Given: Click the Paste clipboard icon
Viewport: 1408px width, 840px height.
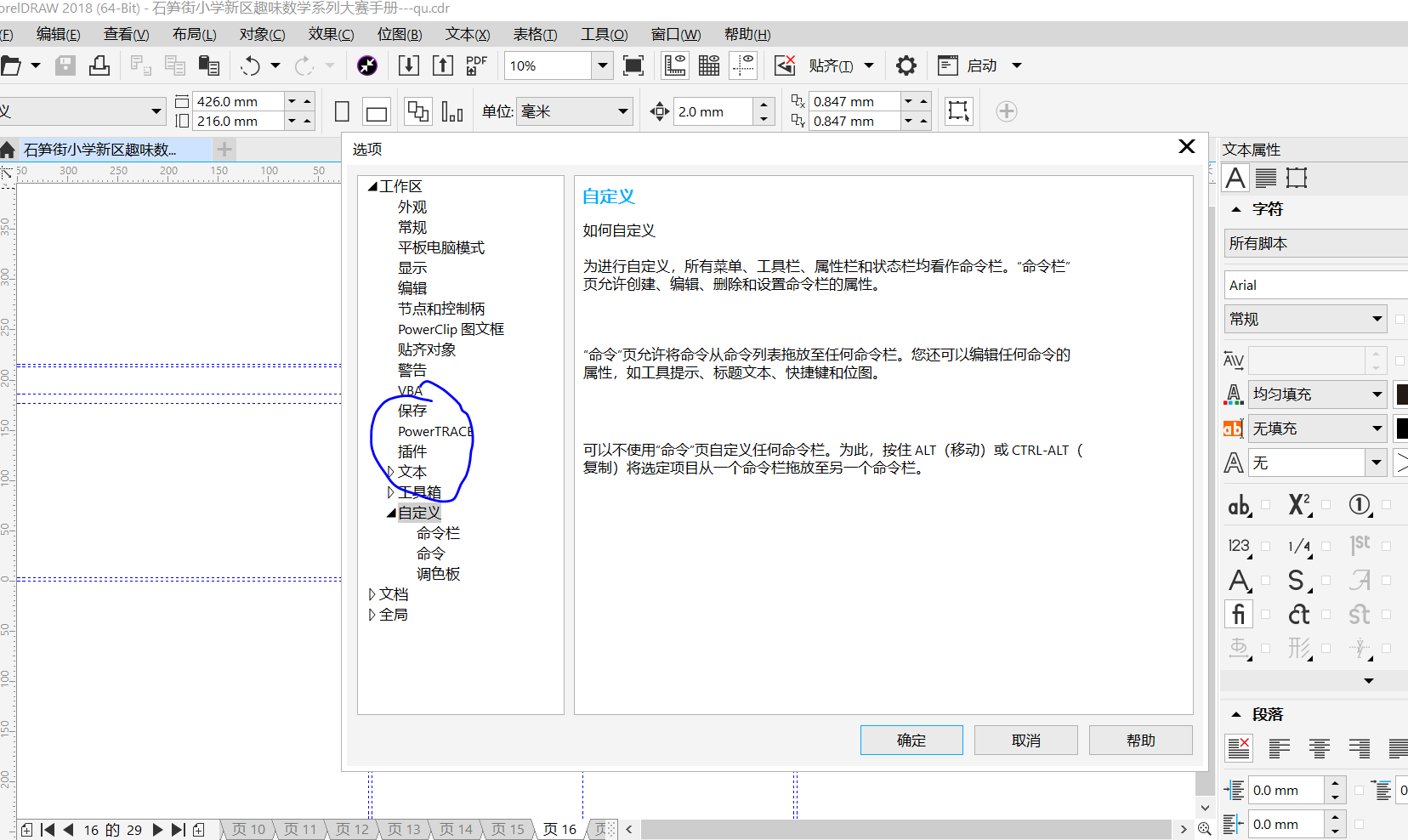Looking at the screenshot, I should pos(208,65).
